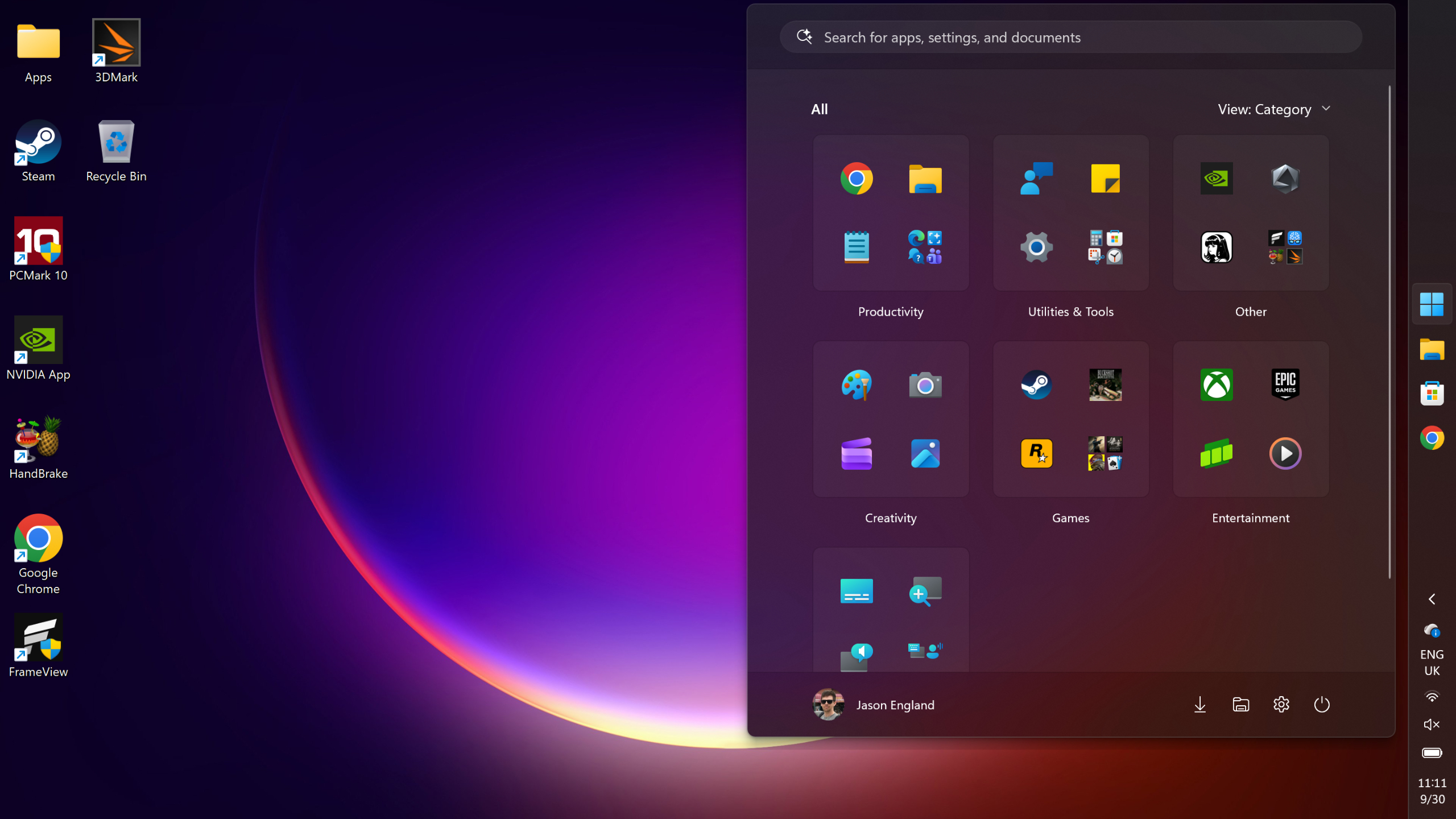
Task: Expand more Other apps cluster
Action: point(1285,247)
